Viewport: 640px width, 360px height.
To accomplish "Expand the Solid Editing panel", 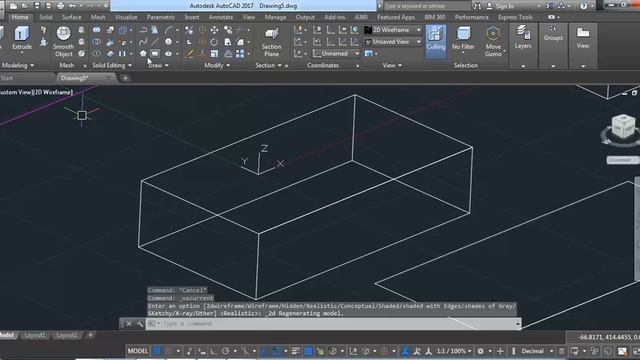I will [x=112, y=65].
